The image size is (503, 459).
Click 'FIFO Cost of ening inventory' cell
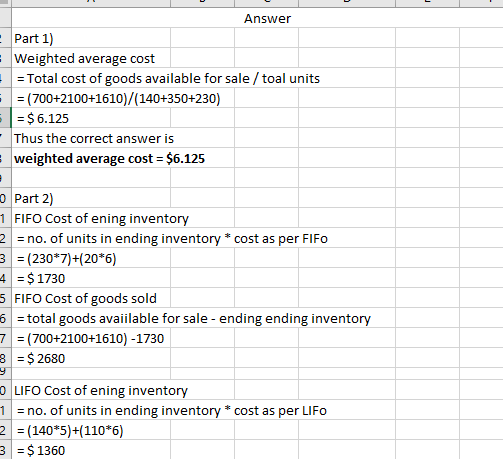click(x=101, y=218)
